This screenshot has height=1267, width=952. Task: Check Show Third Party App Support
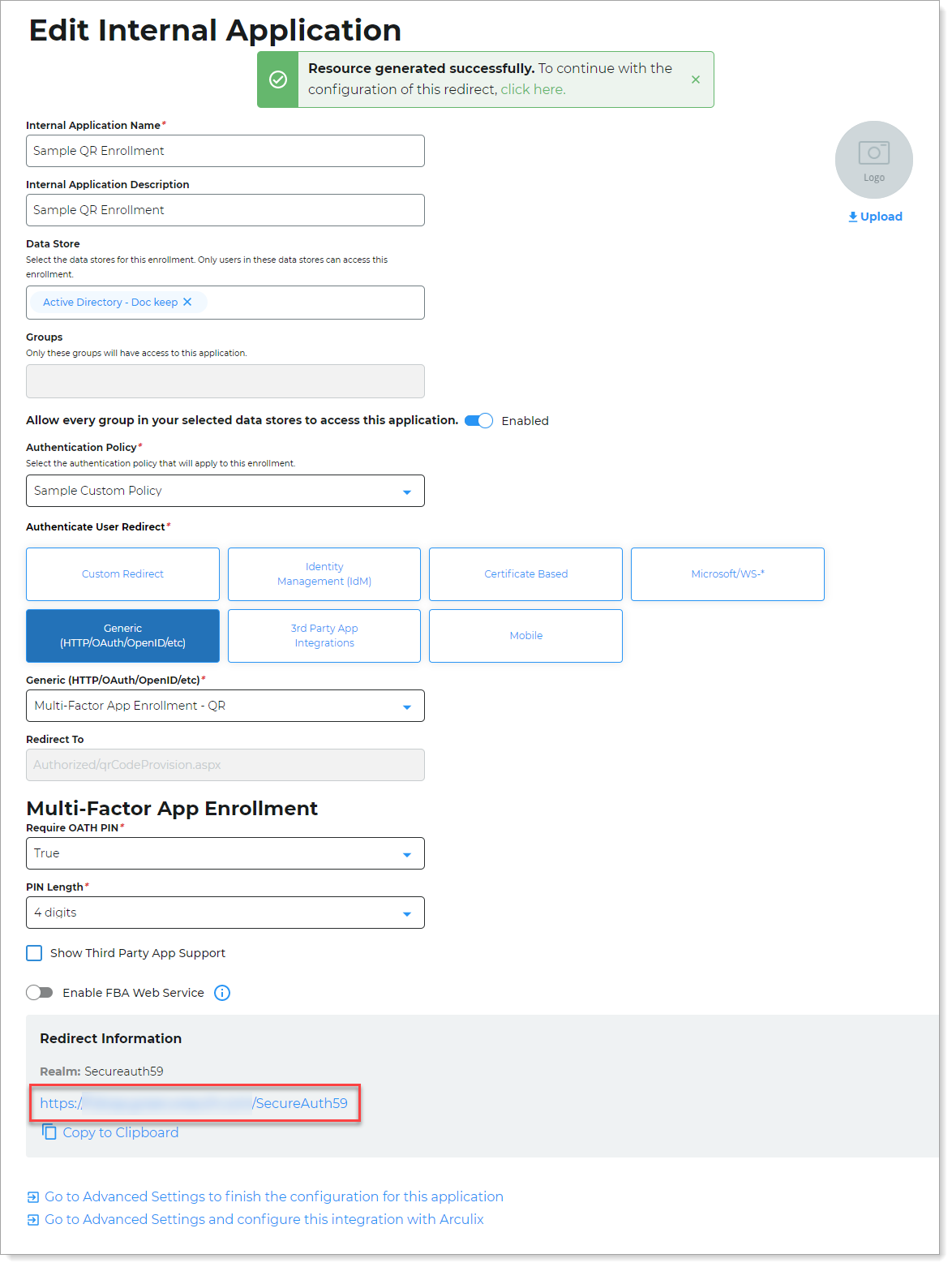34,953
